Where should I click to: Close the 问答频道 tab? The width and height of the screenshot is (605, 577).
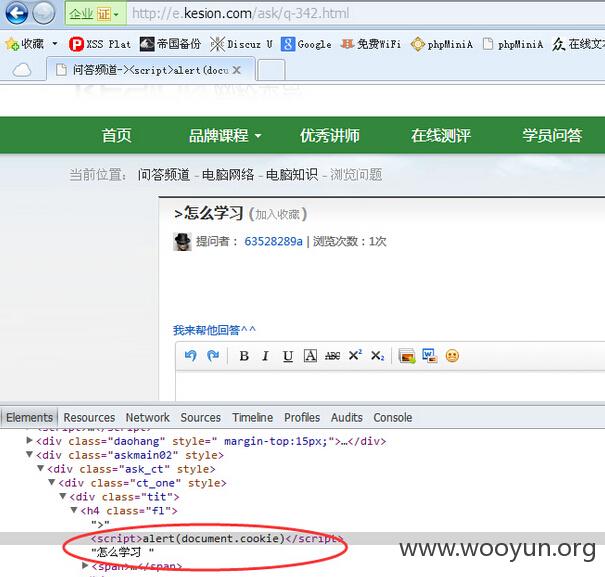pos(237,70)
